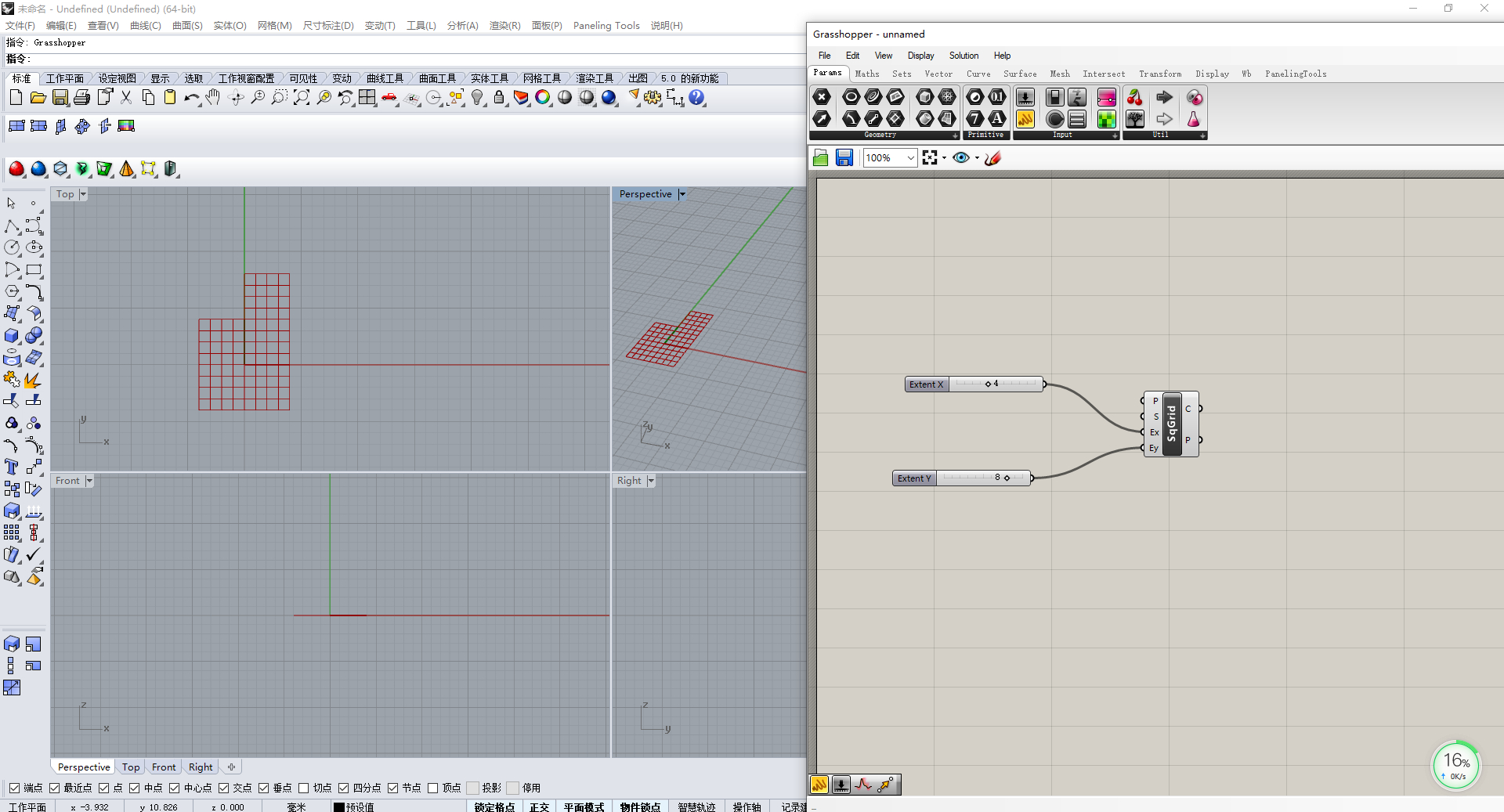Open the Grasshopper preview eye dropdown arrow
The width and height of the screenshot is (1504, 812).
click(977, 158)
